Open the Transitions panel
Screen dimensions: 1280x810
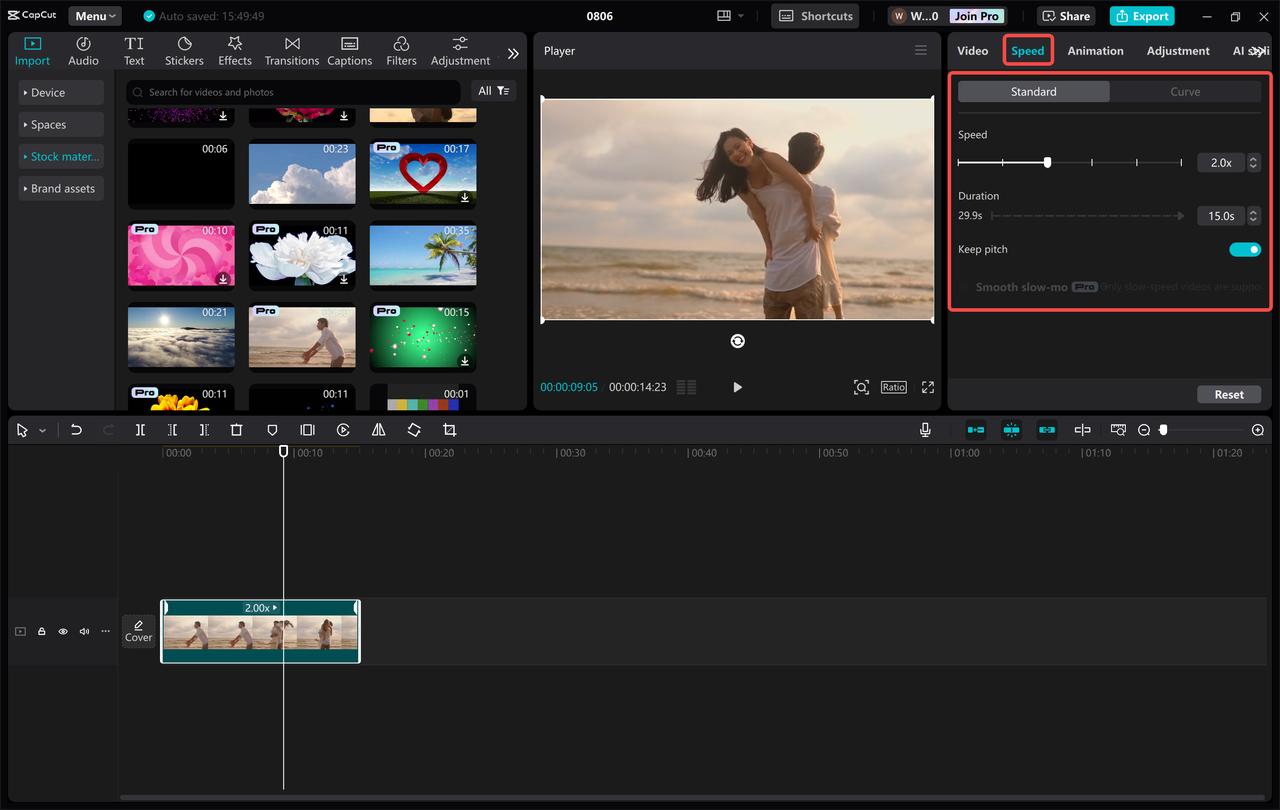(291, 50)
